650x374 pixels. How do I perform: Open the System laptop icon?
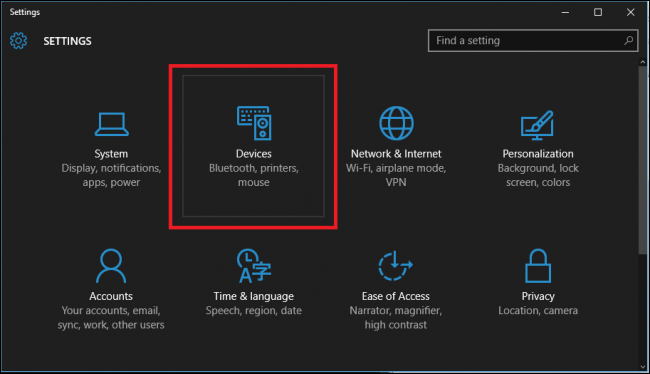pos(112,124)
